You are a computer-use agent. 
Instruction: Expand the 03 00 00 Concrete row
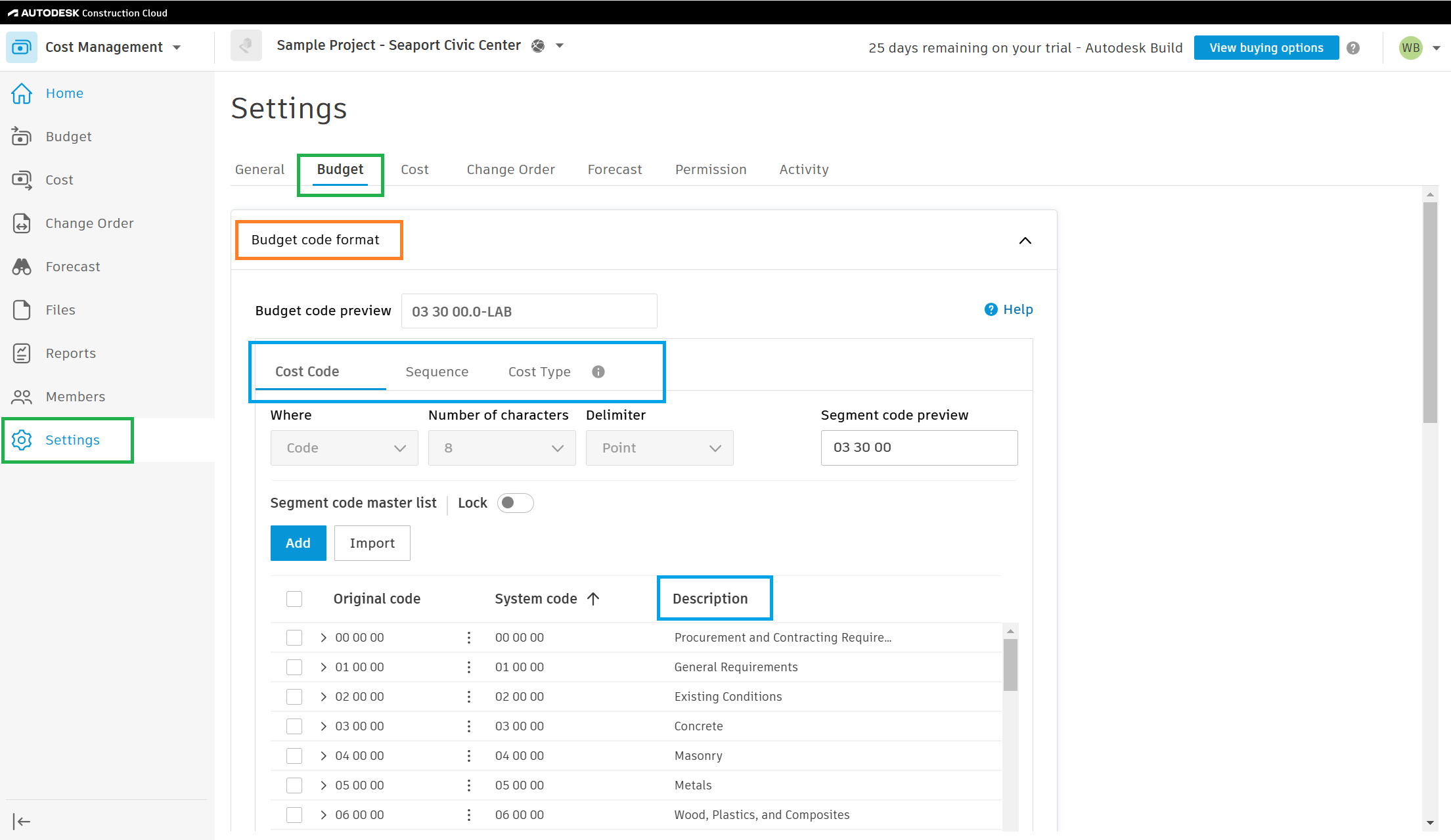pos(323,726)
